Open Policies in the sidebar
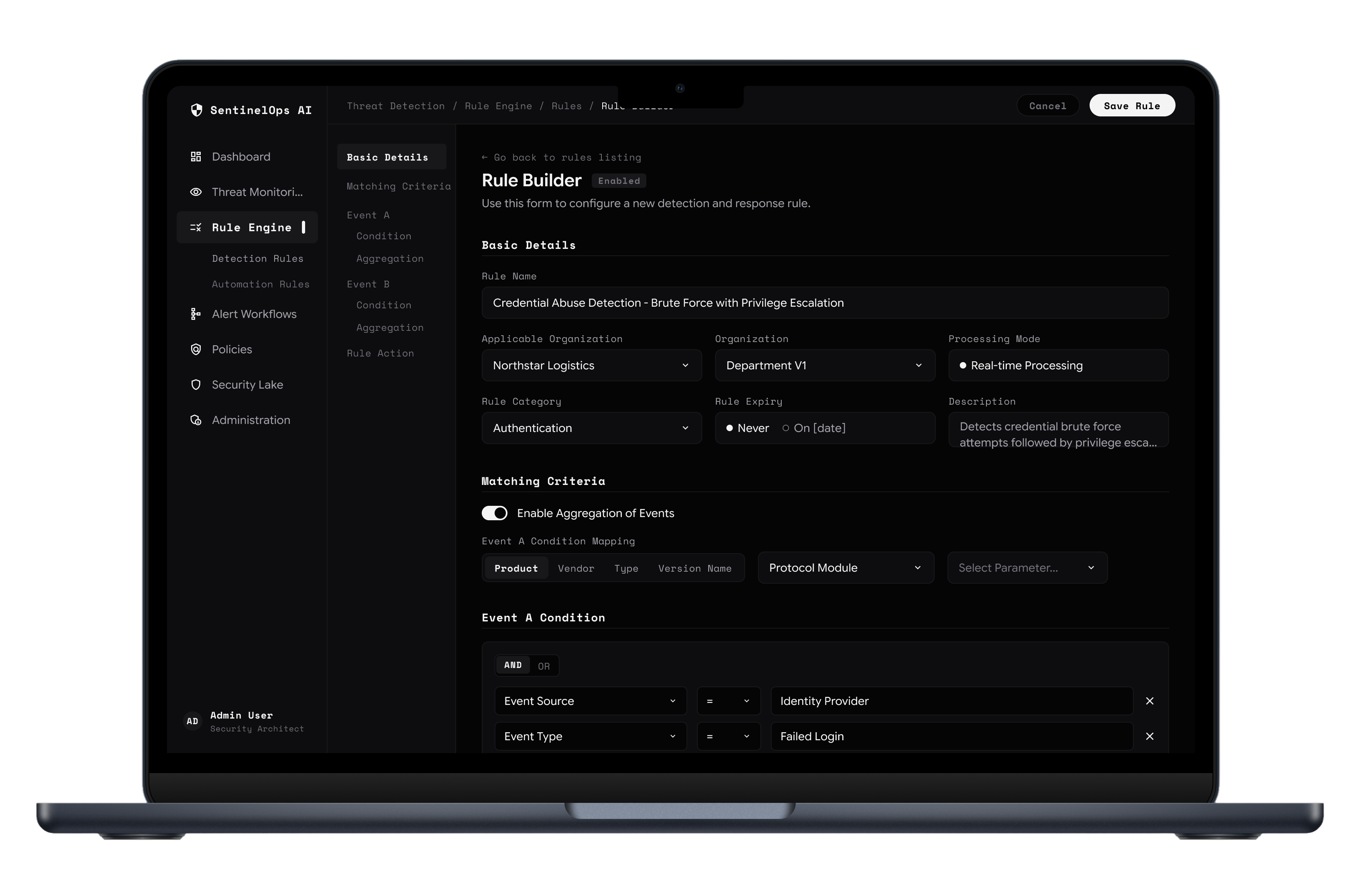Image resolution: width=1361 pixels, height=896 pixels. 247,349
